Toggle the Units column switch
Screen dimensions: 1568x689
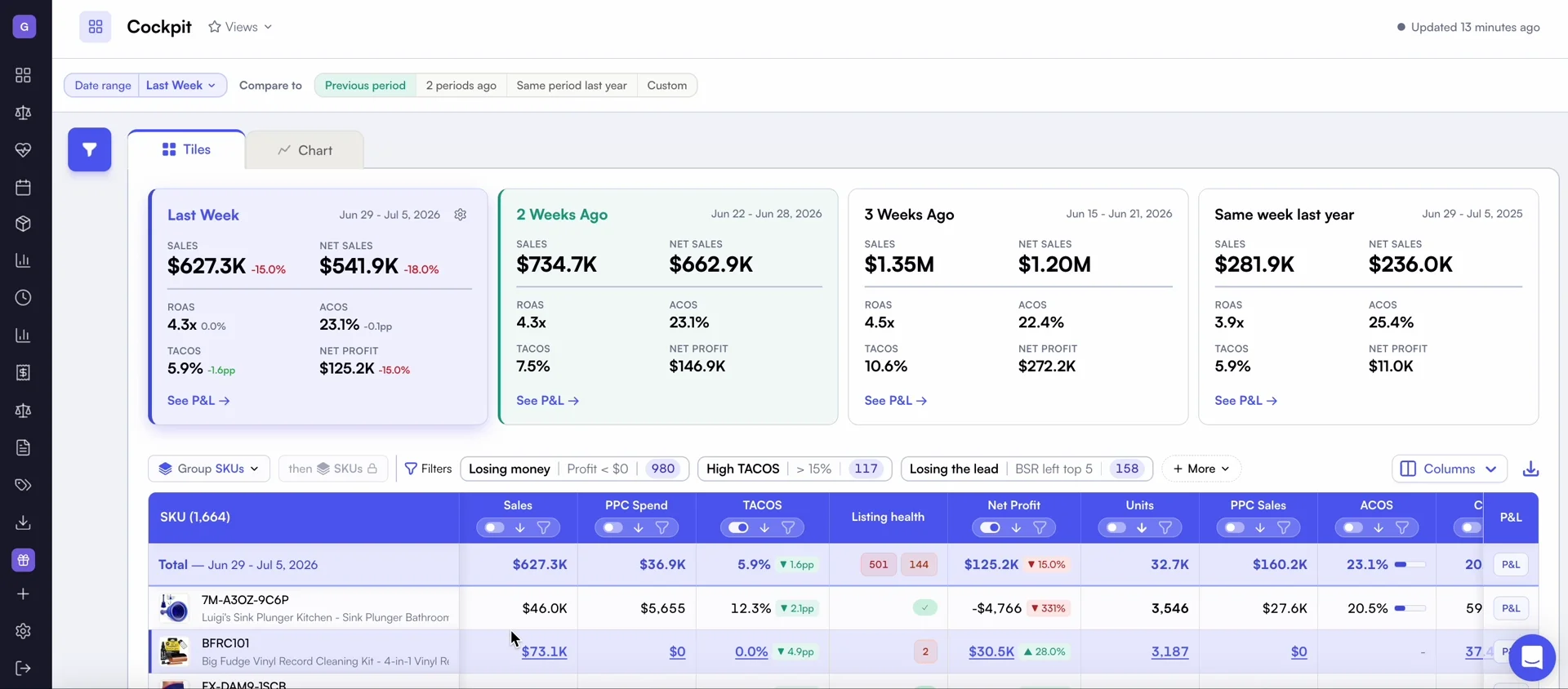pos(1116,528)
